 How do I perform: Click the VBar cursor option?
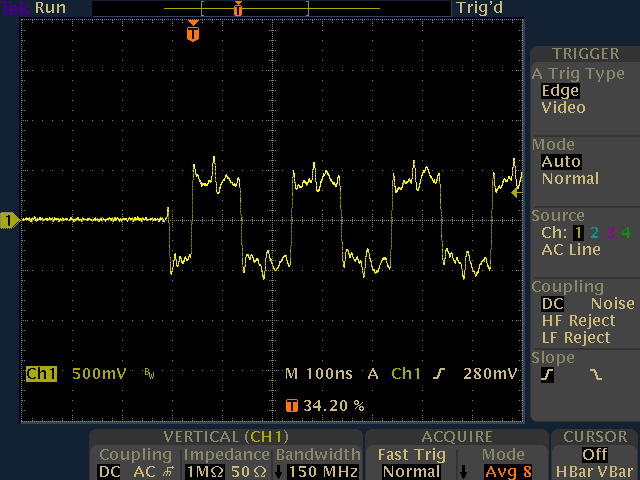coord(615,471)
